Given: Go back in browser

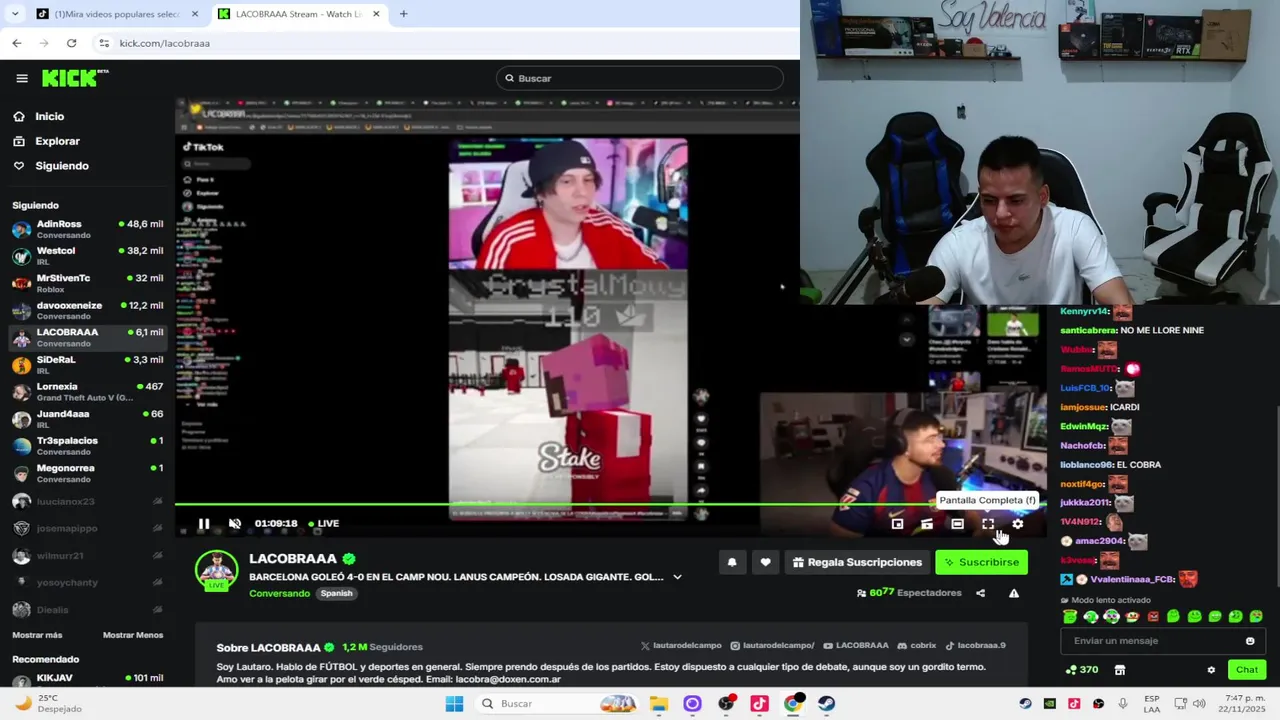Looking at the screenshot, I should click(17, 43).
